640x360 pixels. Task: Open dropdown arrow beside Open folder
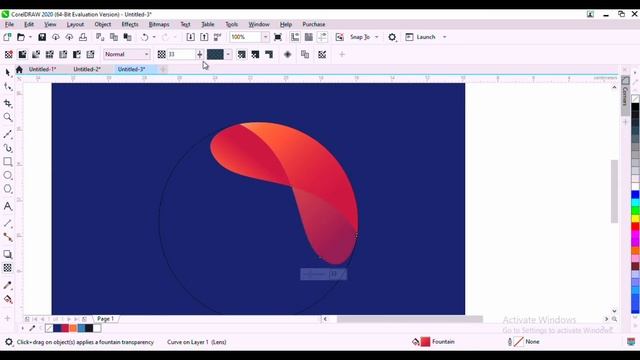pos(30,37)
